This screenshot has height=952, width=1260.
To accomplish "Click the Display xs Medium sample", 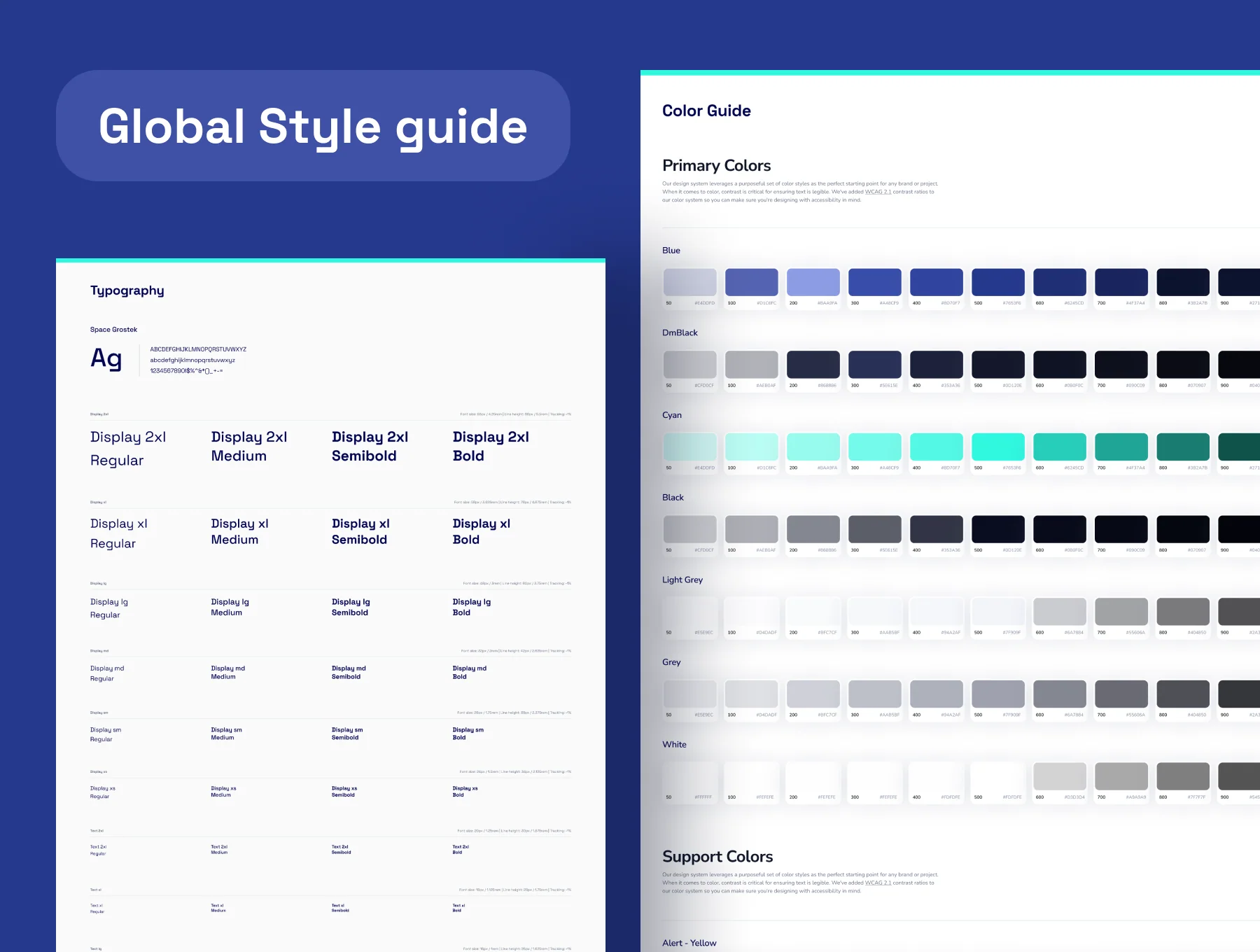I will [223, 792].
